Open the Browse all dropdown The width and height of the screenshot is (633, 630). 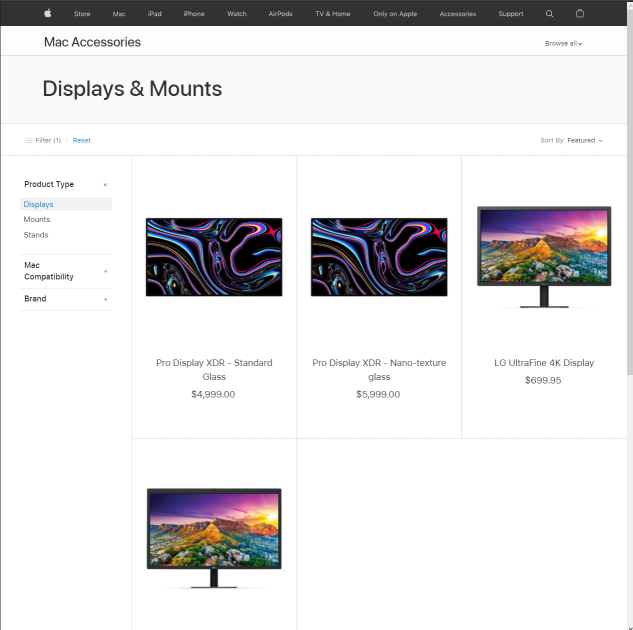(563, 43)
